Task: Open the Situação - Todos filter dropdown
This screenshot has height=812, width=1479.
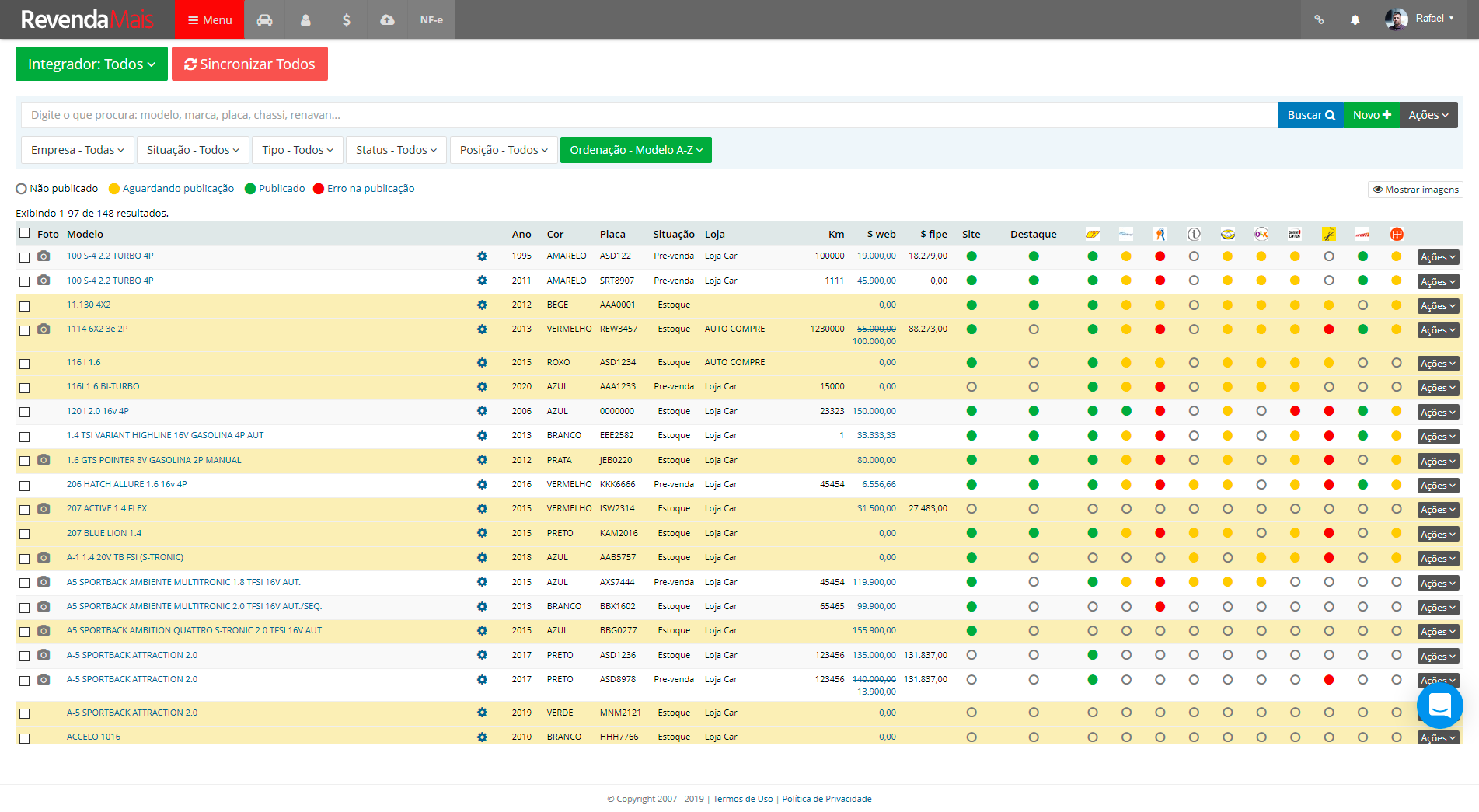Action: pos(193,150)
